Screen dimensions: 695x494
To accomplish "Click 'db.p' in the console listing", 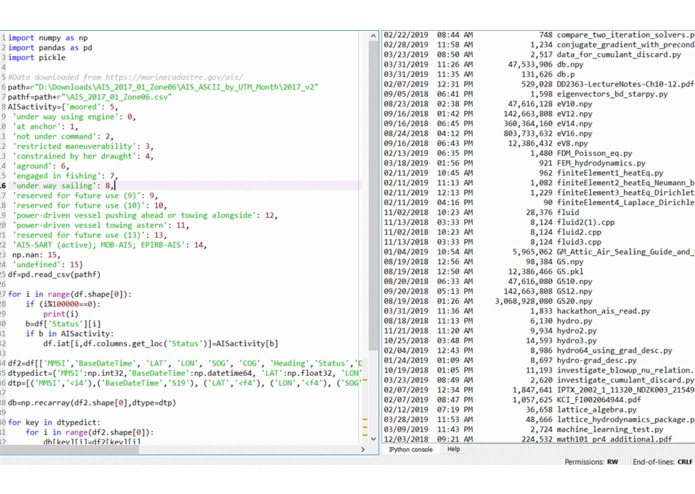I will [x=566, y=74].
